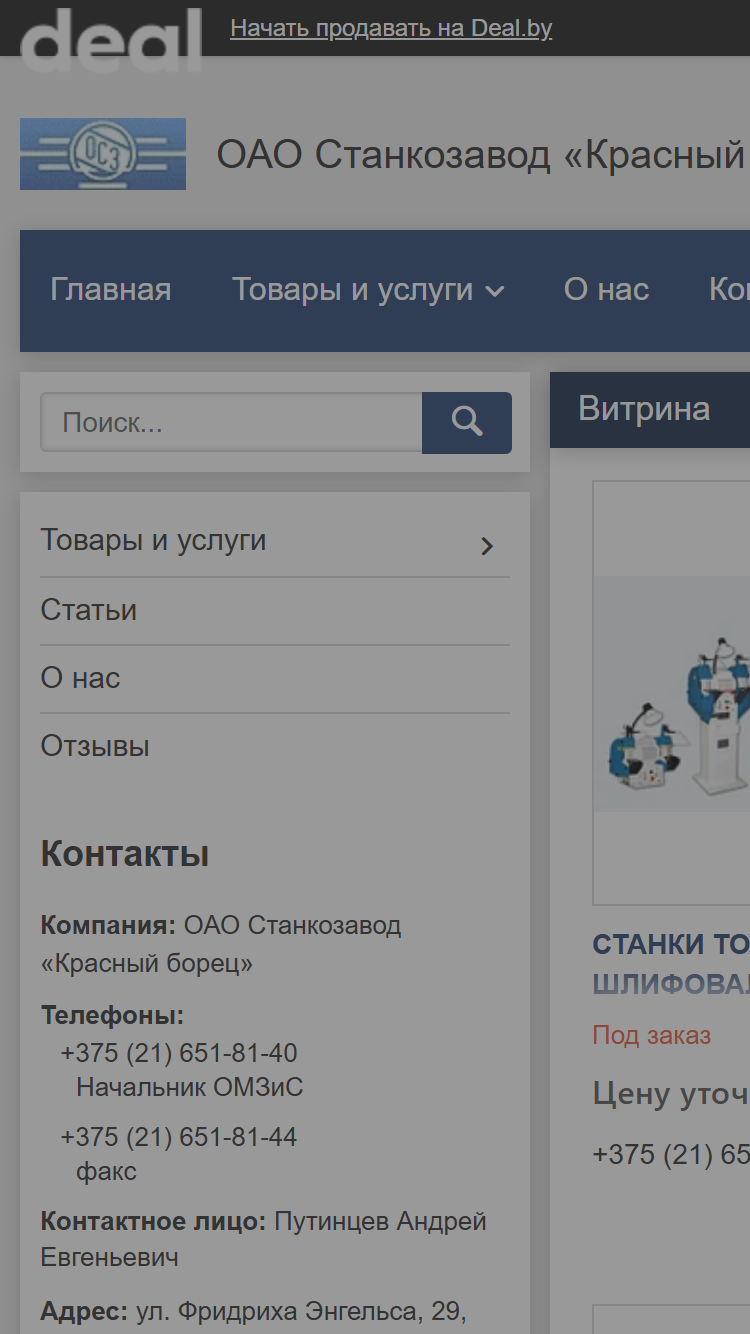Click product card phone number
The height and width of the screenshot is (1334, 750).
pyautogui.click(x=671, y=1154)
